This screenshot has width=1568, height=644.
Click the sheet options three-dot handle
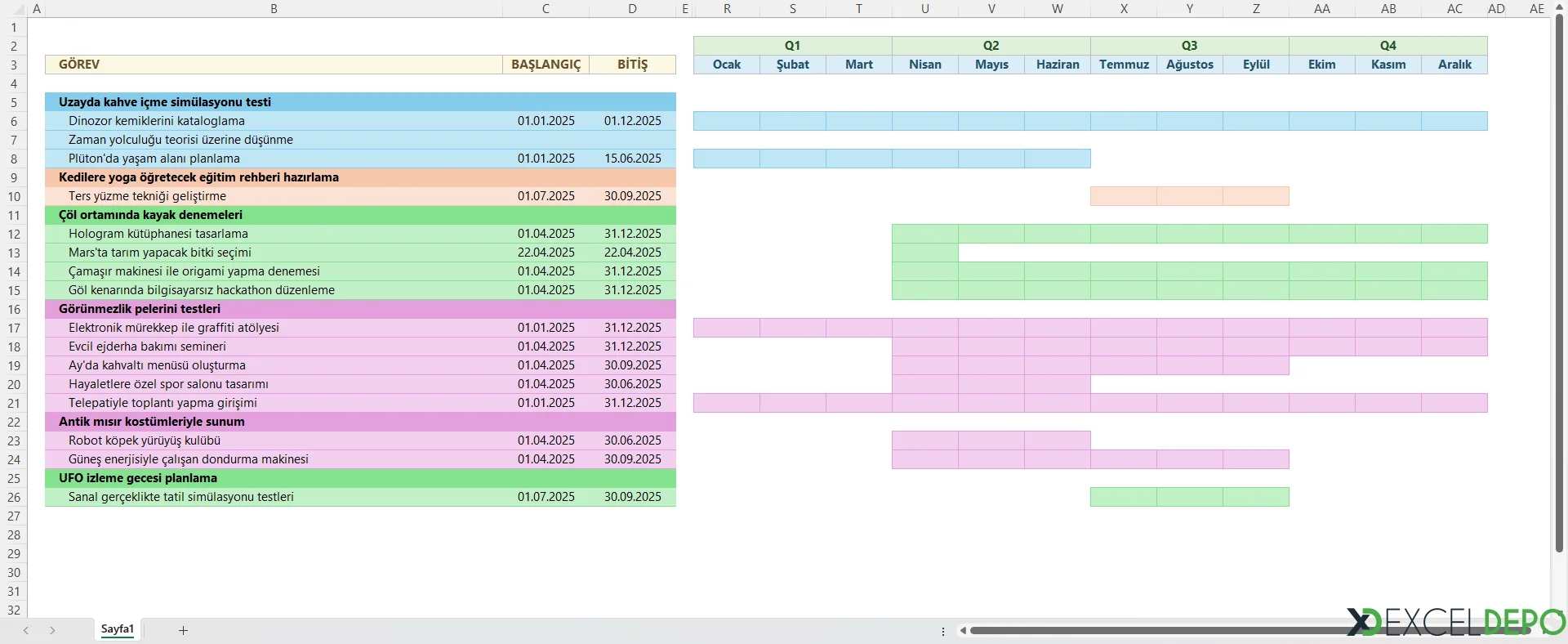click(943, 631)
